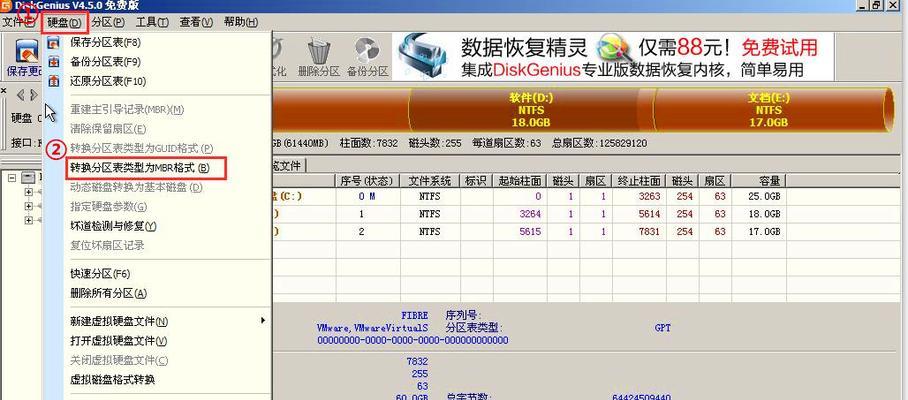Select 坏道检测与修复(Y)
The image size is (908, 400).
click(x=114, y=226)
